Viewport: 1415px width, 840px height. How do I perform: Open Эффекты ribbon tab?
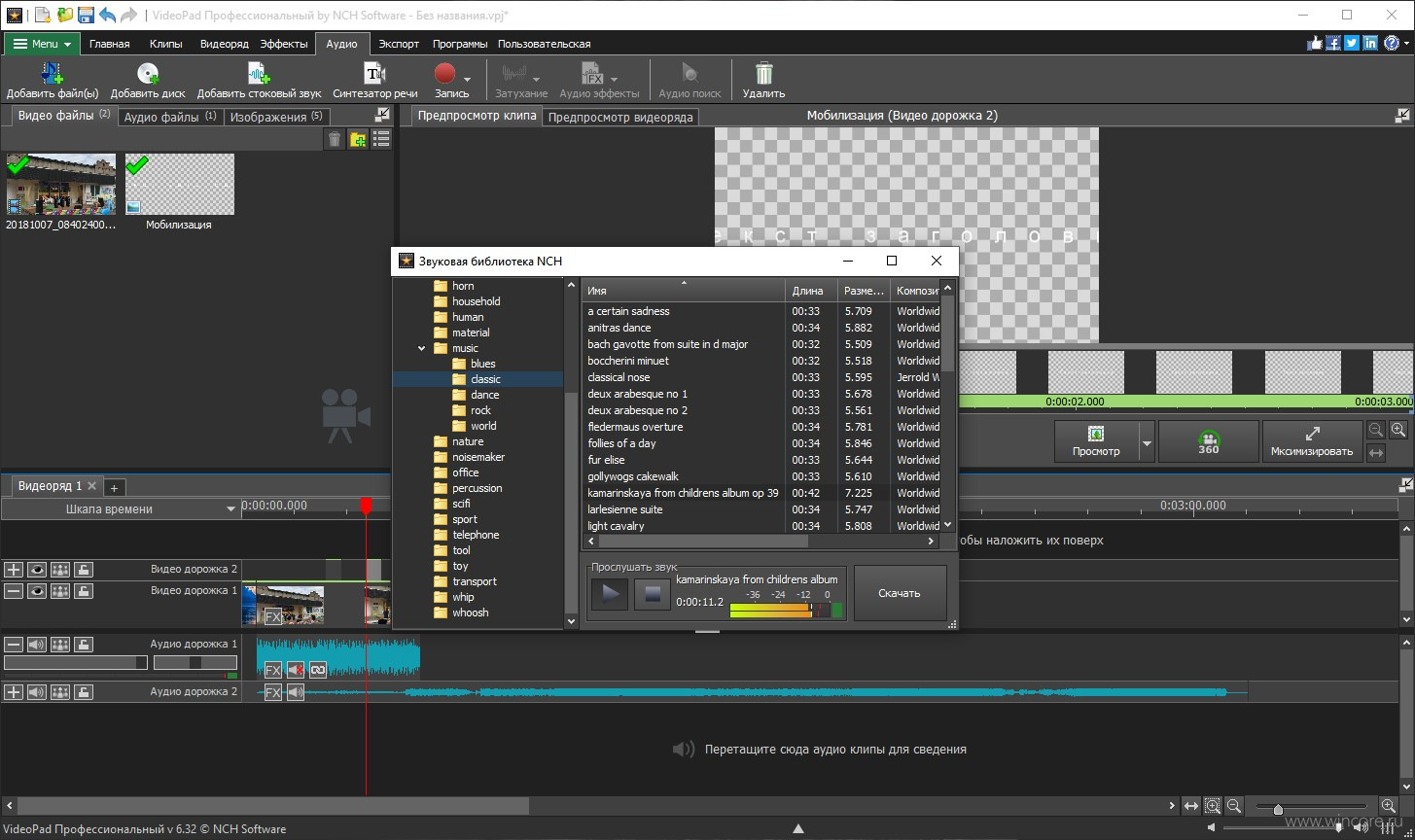click(x=284, y=44)
